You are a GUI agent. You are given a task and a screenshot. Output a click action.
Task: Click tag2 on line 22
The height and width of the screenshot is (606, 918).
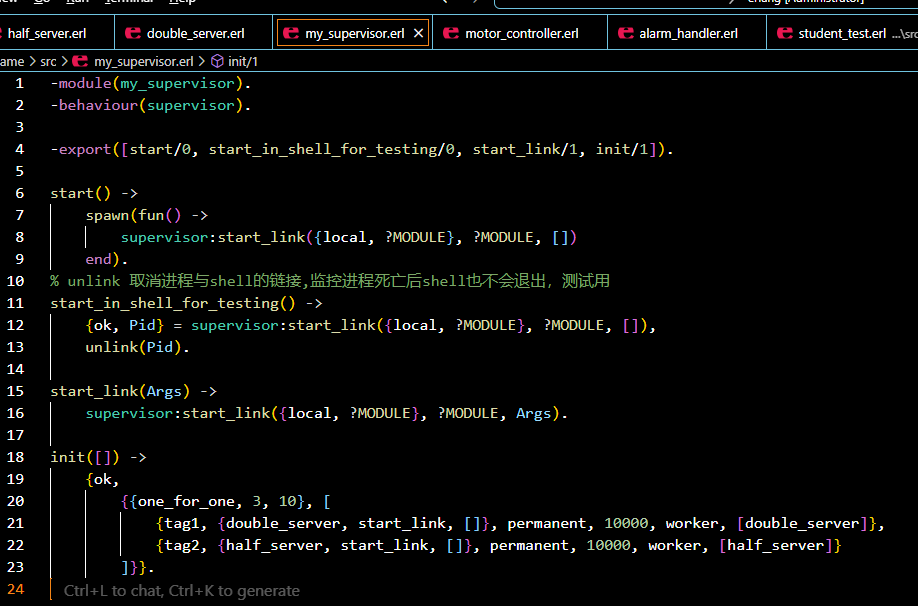tap(182, 546)
